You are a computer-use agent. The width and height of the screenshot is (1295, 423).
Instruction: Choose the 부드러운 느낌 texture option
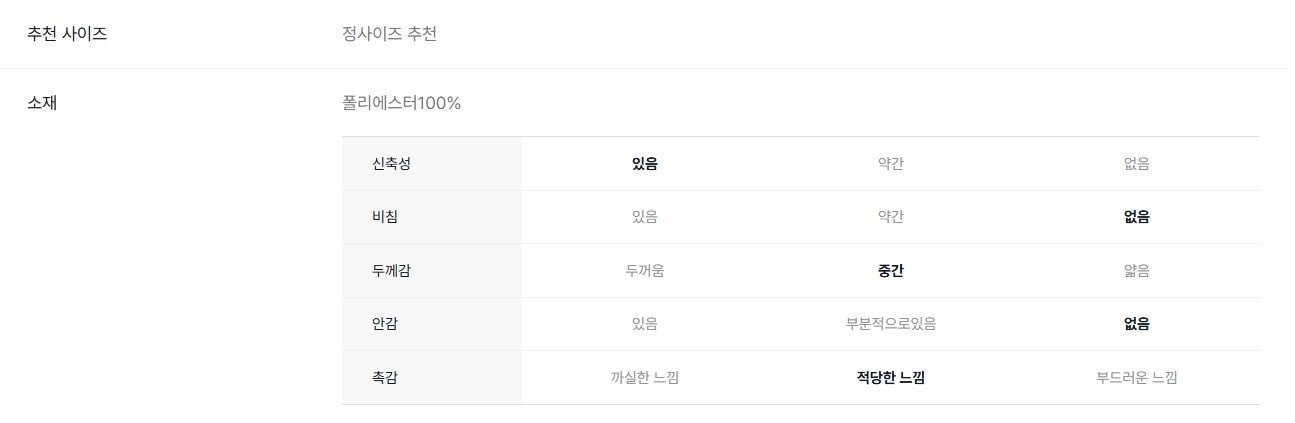(x=1136, y=378)
